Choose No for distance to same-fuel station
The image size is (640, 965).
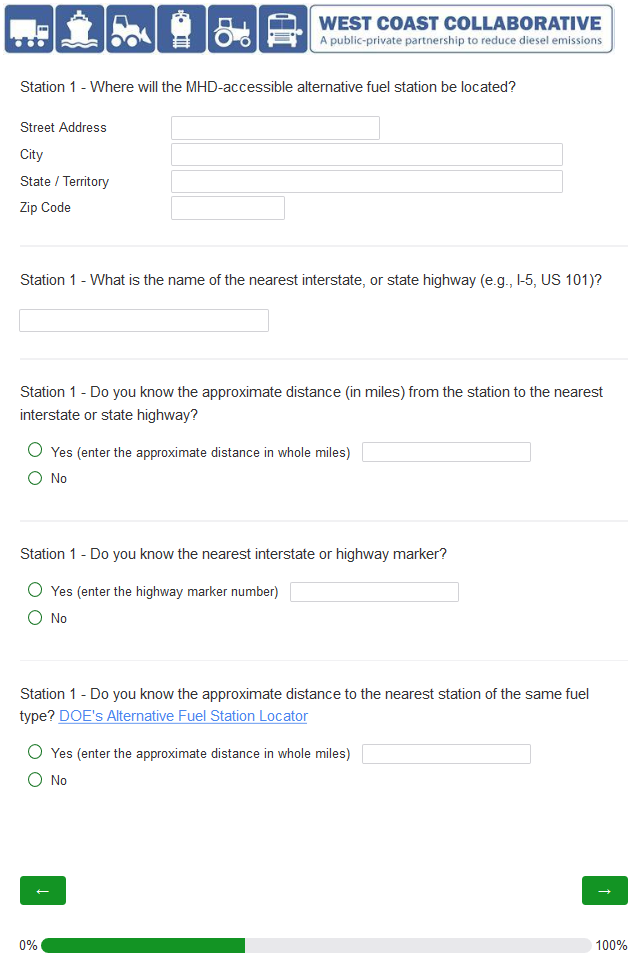pos(36,780)
